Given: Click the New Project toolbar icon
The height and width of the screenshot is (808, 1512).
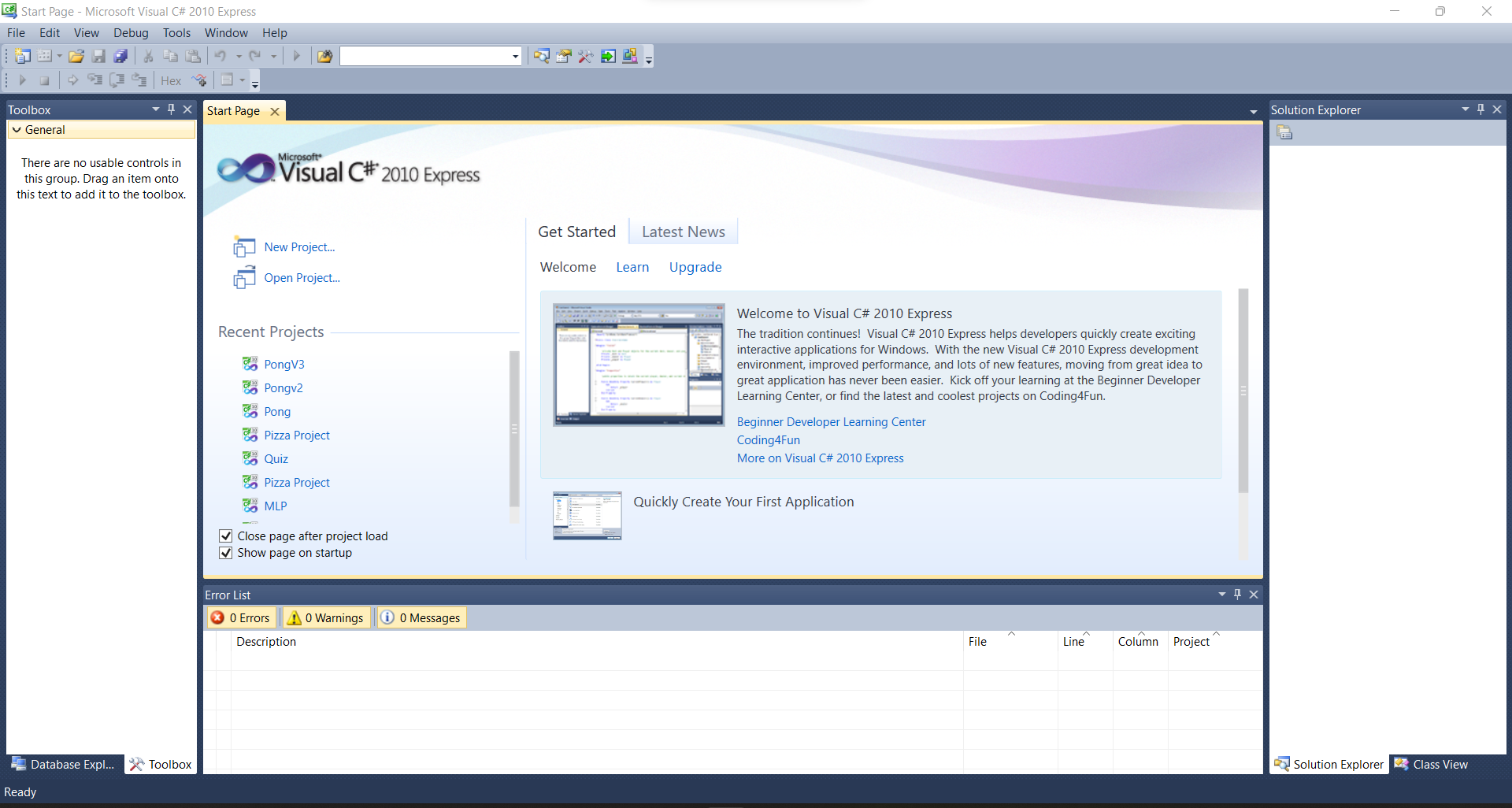Looking at the screenshot, I should pos(23,56).
